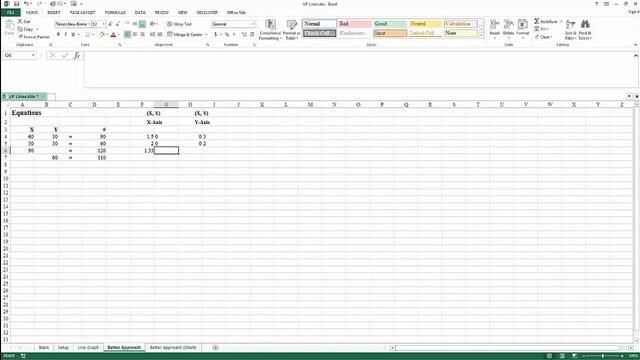Click into the Name Box
The height and width of the screenshot is (360, 640).
click(19, 55)
